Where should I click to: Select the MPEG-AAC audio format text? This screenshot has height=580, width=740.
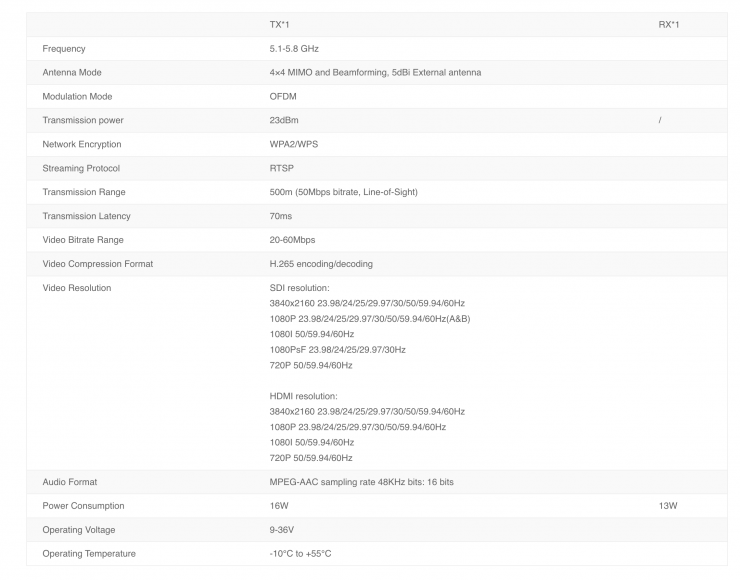[361, 482]
